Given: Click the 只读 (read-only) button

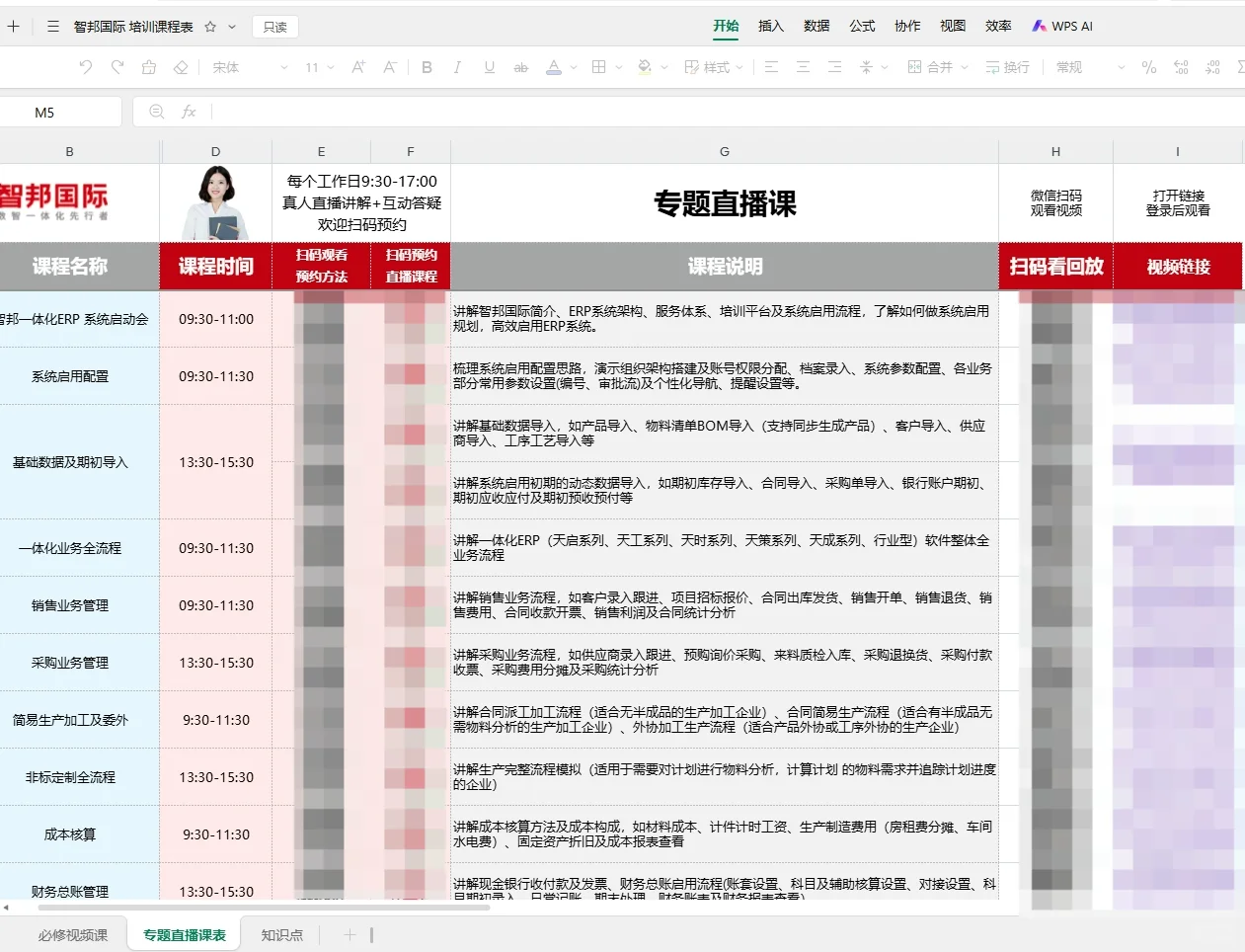Looking at the screenshot, I should coord(274,26).
